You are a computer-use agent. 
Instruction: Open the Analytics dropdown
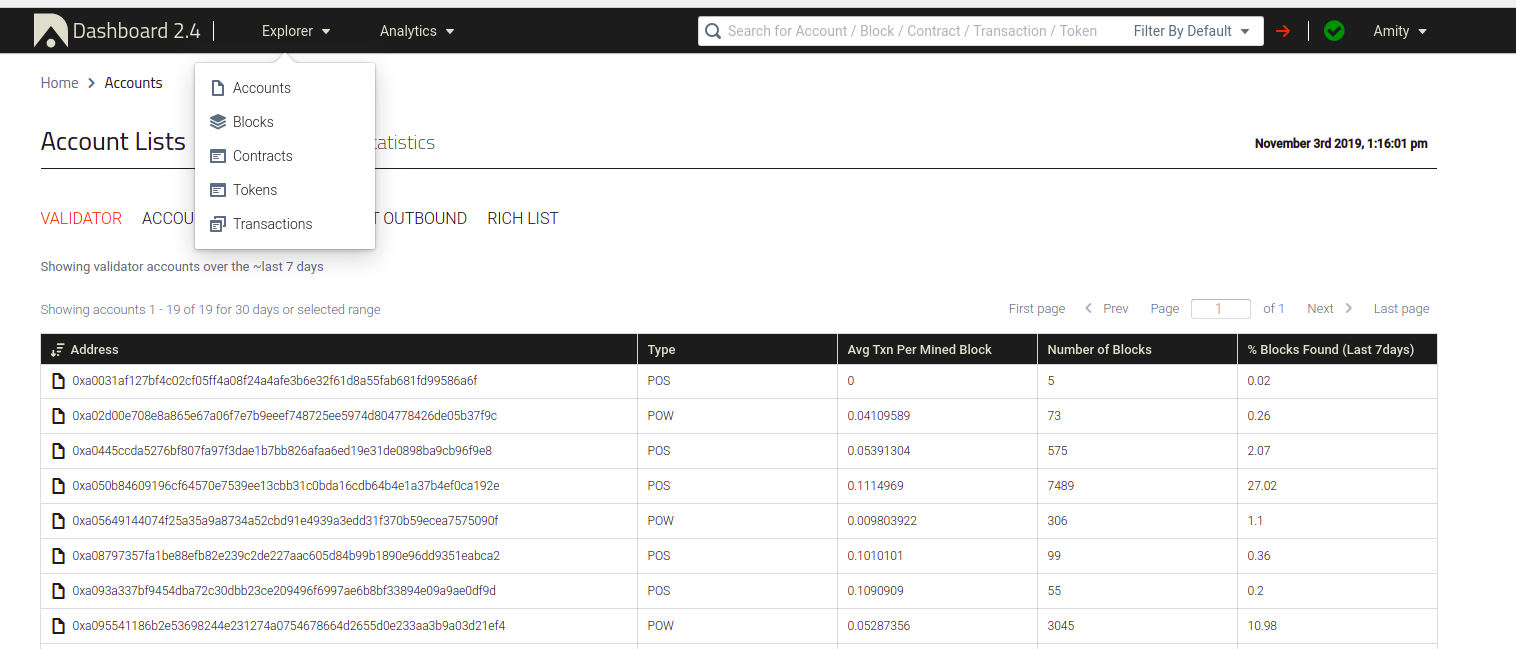417,31
